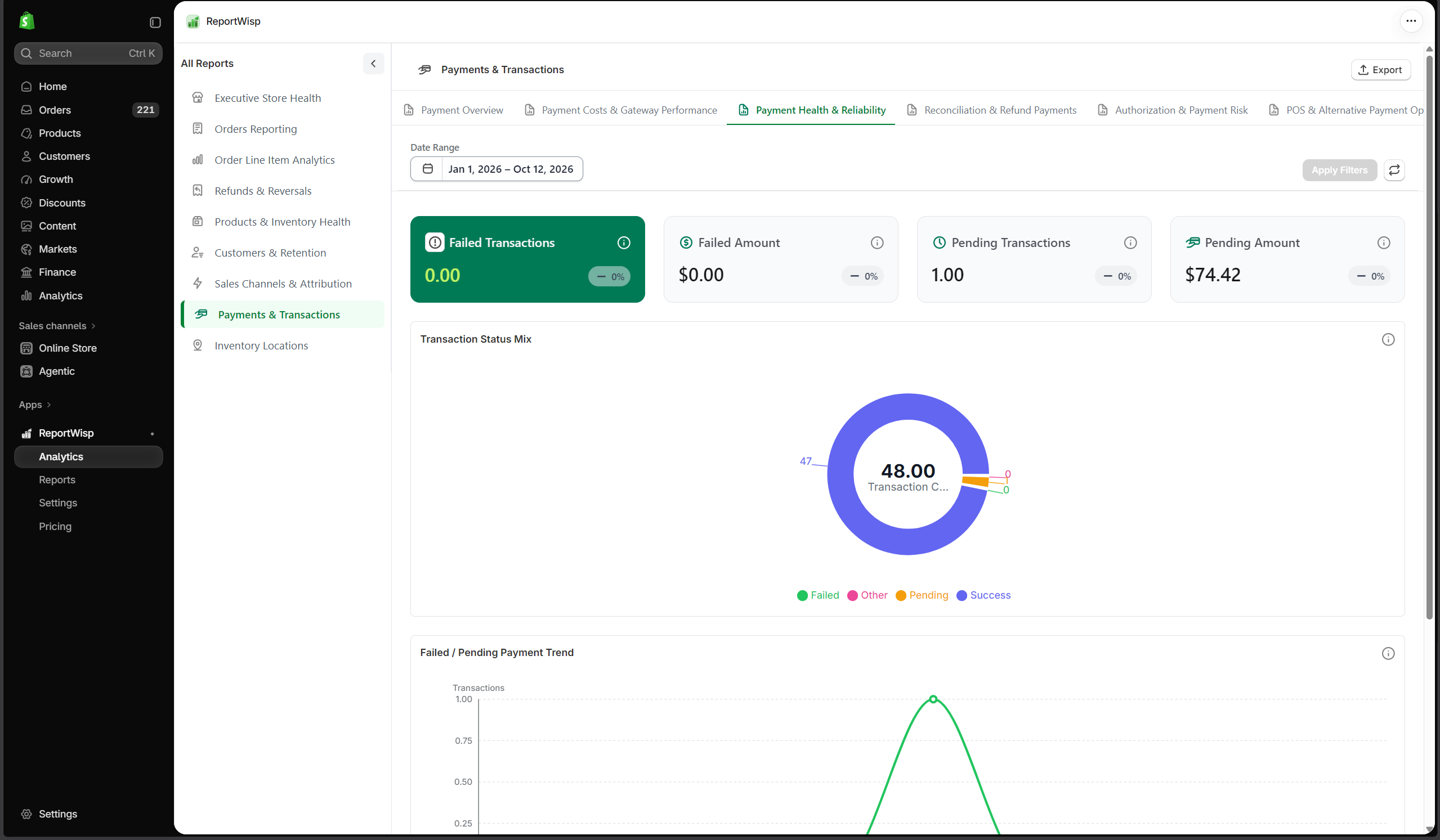
Task: Open Failed / Pending Payment Trend info icon
Action: 1388,653
